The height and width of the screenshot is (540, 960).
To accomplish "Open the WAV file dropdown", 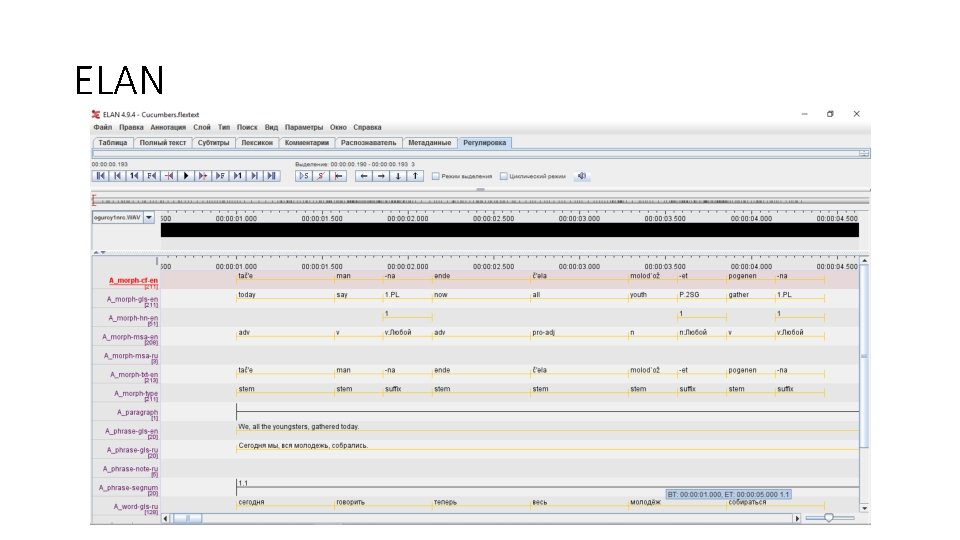I will [149, 217].
